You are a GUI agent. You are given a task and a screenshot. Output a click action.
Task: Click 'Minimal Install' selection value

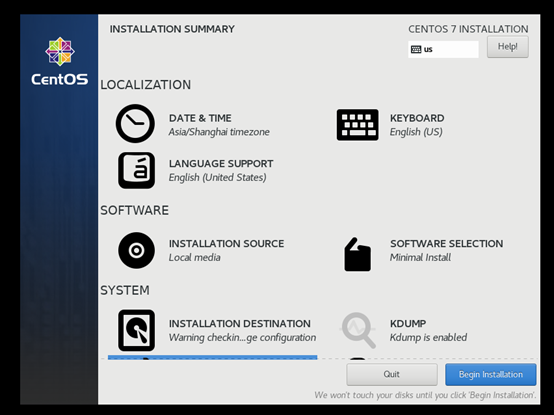click(420, 257)
